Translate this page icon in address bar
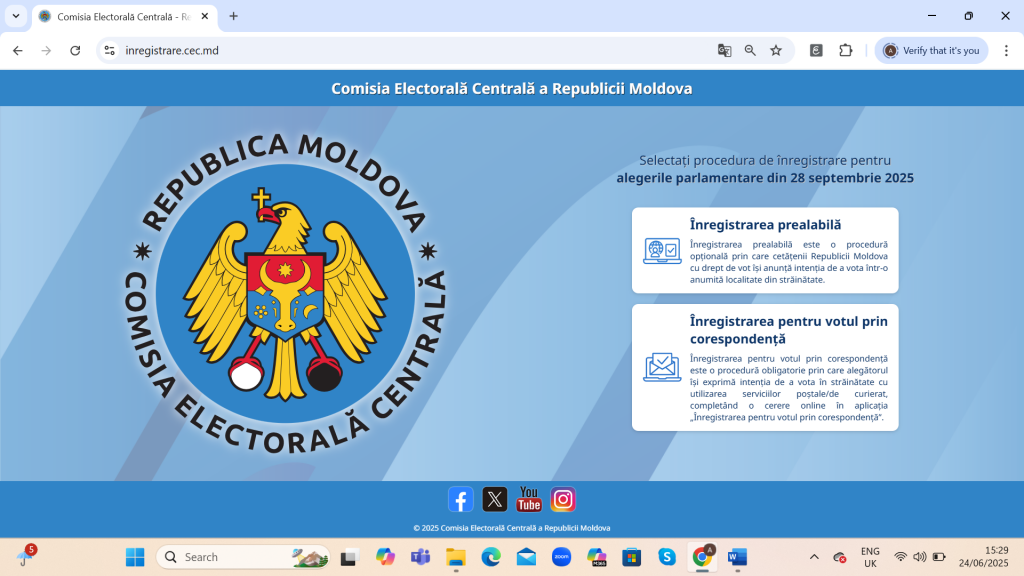The width and height of the screenshot is (1024, 576). click(724, 50)
